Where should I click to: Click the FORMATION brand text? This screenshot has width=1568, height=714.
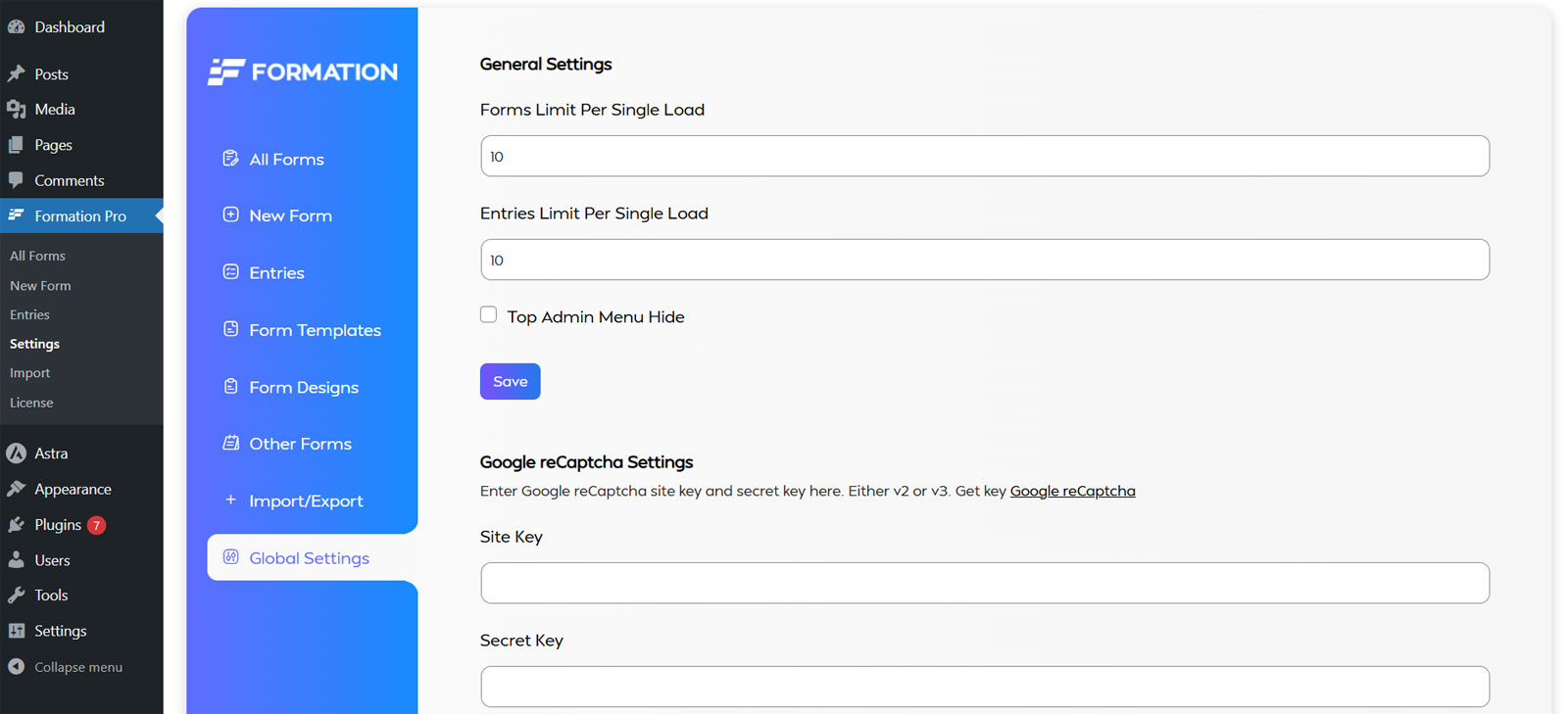coord(324,71)
